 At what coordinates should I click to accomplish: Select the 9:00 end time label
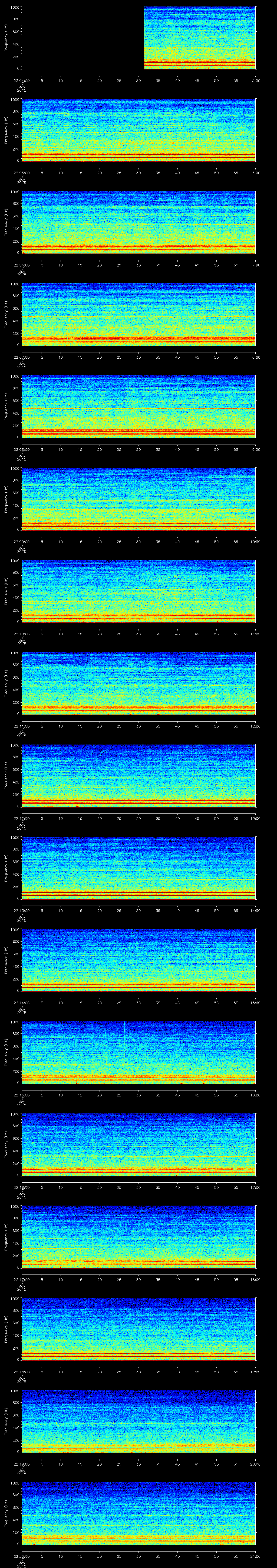pos(256,449)
